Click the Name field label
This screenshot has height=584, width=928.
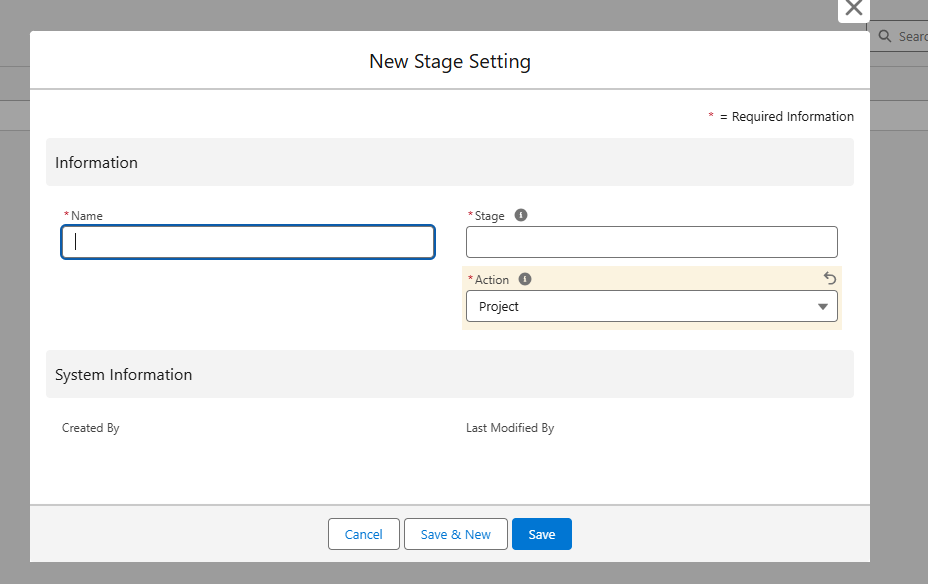coord(86,215)
